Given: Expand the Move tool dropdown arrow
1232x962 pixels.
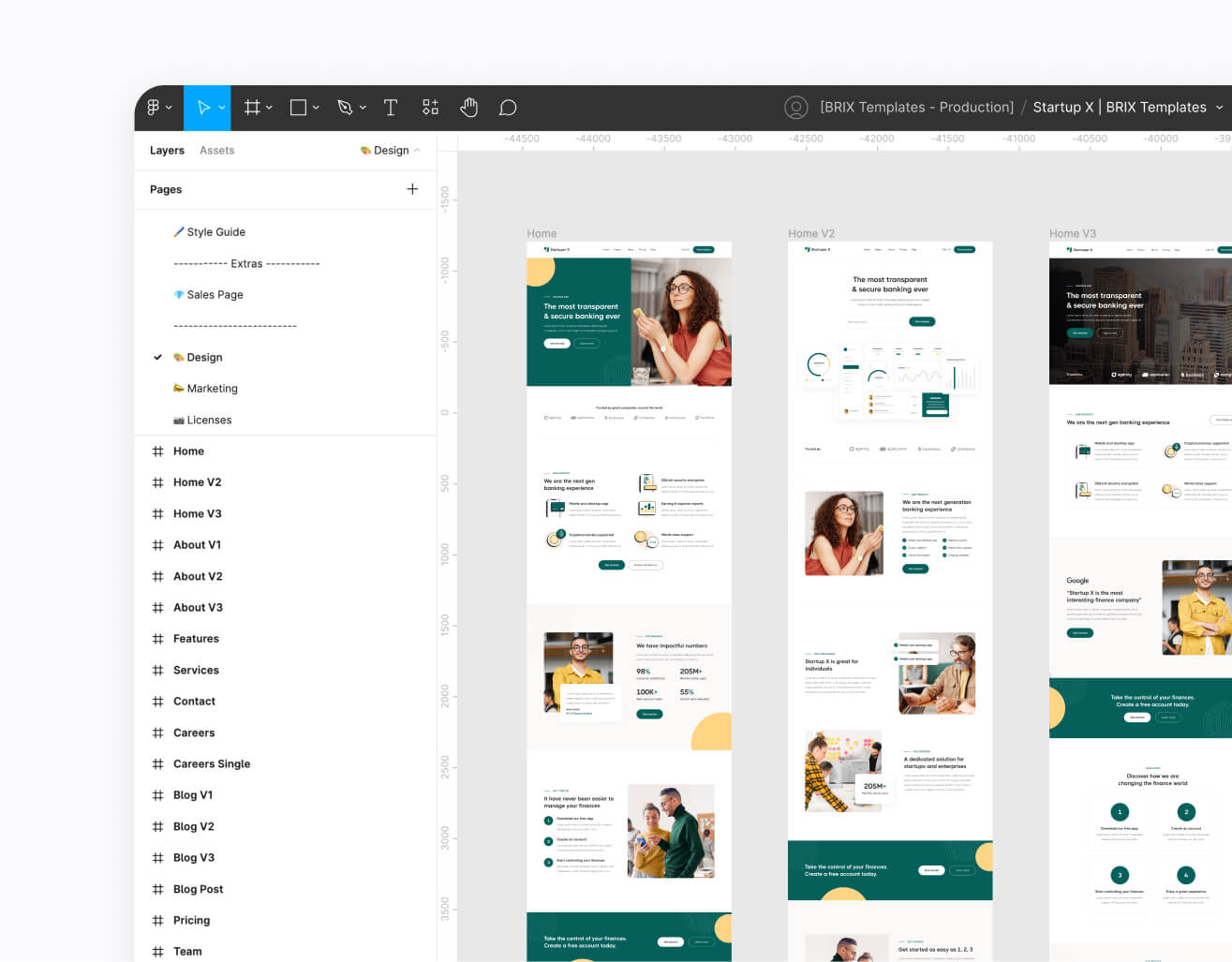Looking at the screenshot, I should click(219, 107).
